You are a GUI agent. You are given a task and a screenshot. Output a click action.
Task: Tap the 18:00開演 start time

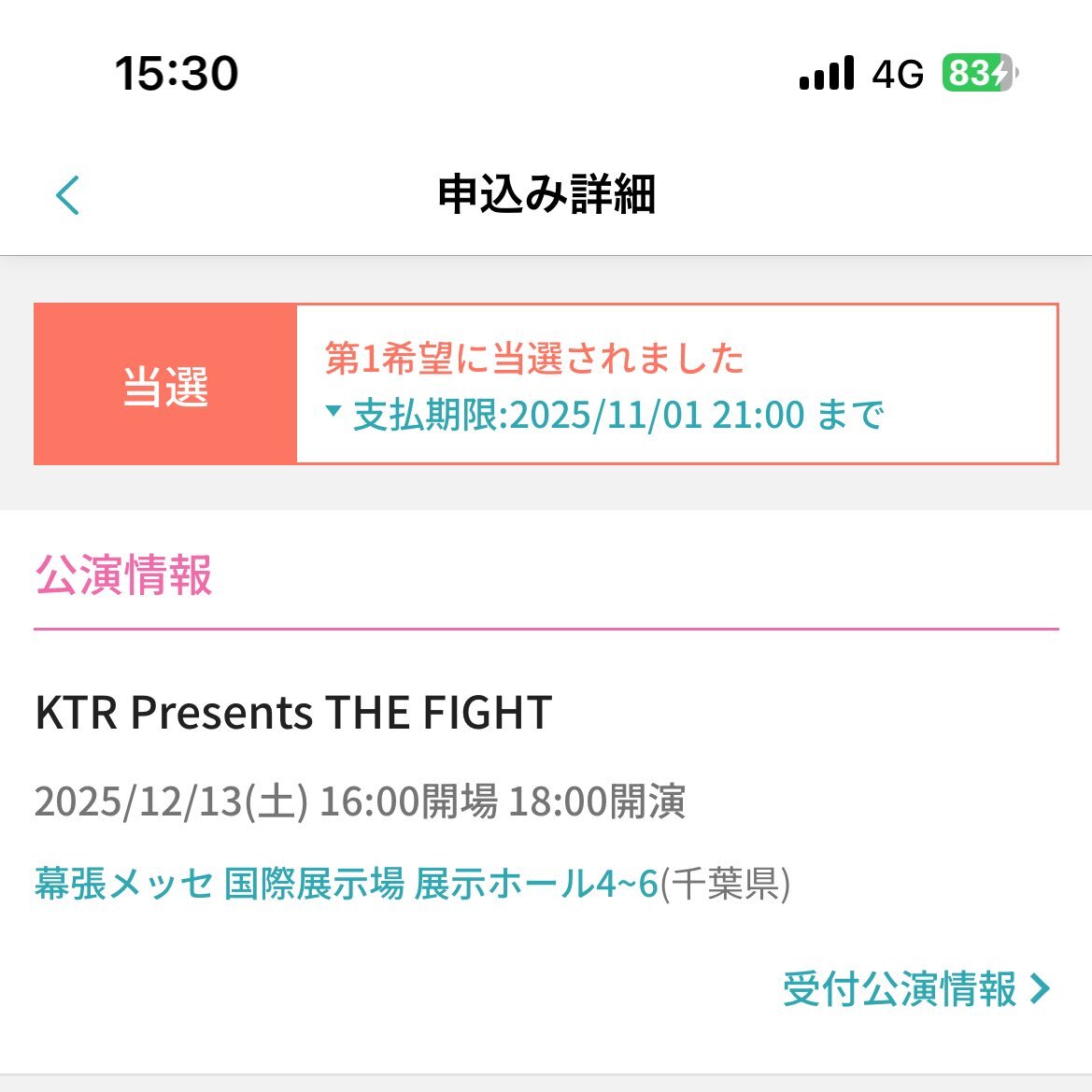click(597, 801)
